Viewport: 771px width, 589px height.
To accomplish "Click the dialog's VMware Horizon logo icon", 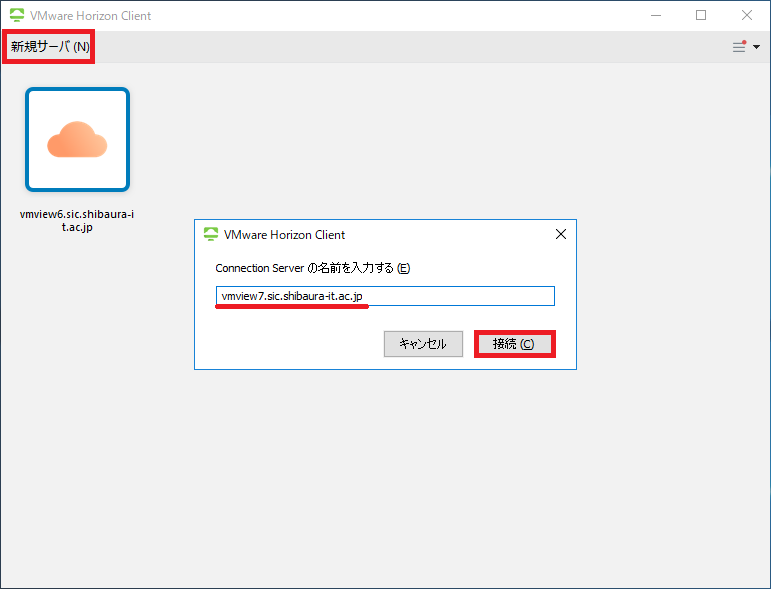I will tap(211, 235).
